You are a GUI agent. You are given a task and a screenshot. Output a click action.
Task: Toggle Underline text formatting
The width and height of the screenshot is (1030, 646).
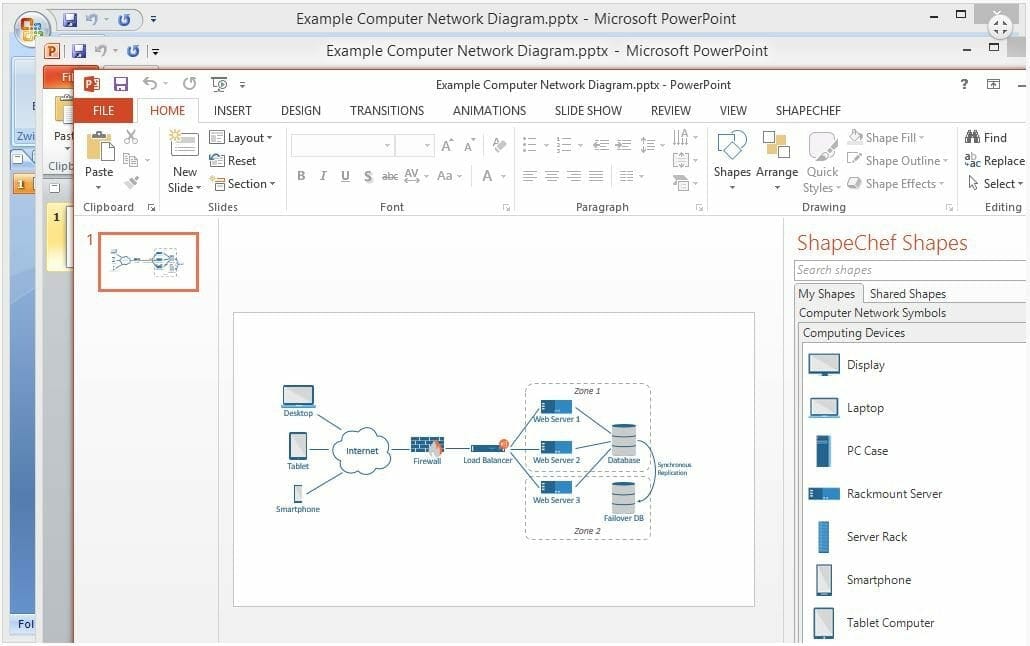click(345, 176)
